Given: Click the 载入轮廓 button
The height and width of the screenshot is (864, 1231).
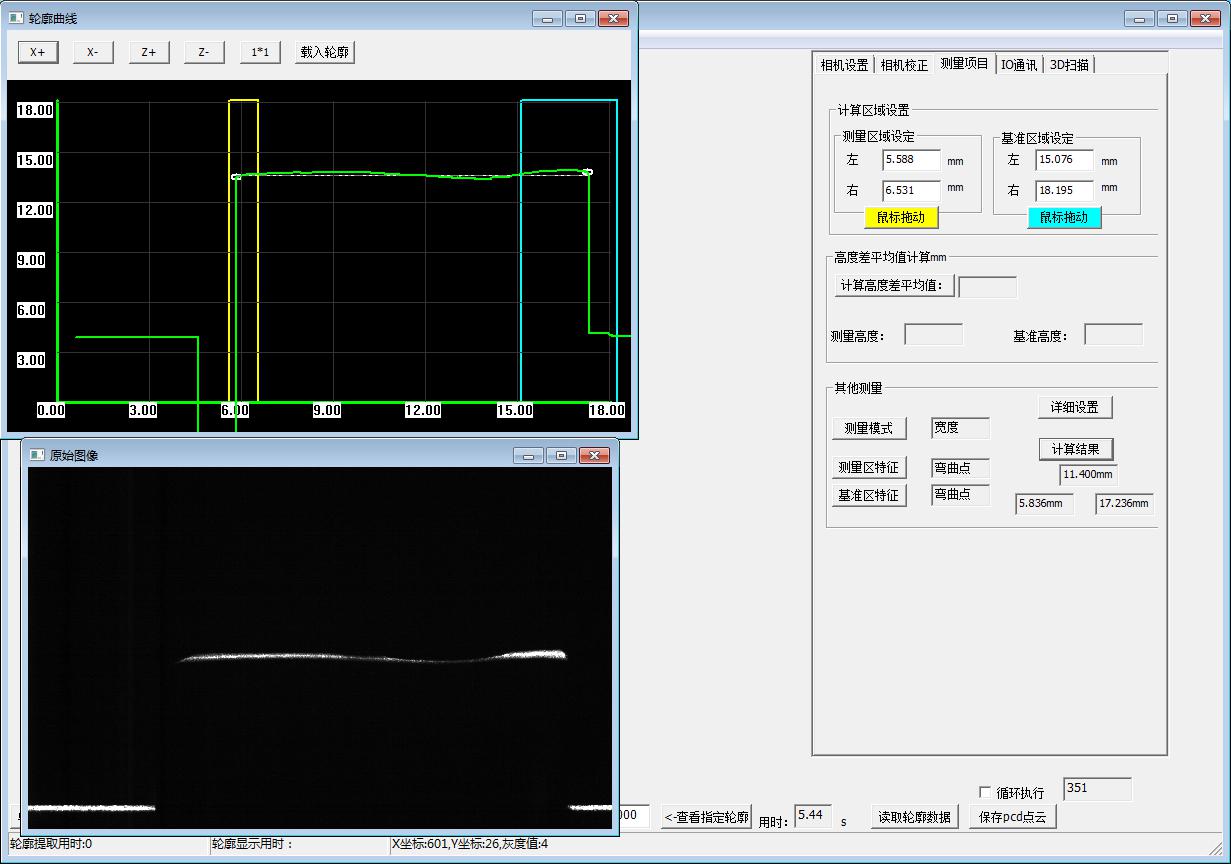Looking at the screenshot, I should coord(325,52).
